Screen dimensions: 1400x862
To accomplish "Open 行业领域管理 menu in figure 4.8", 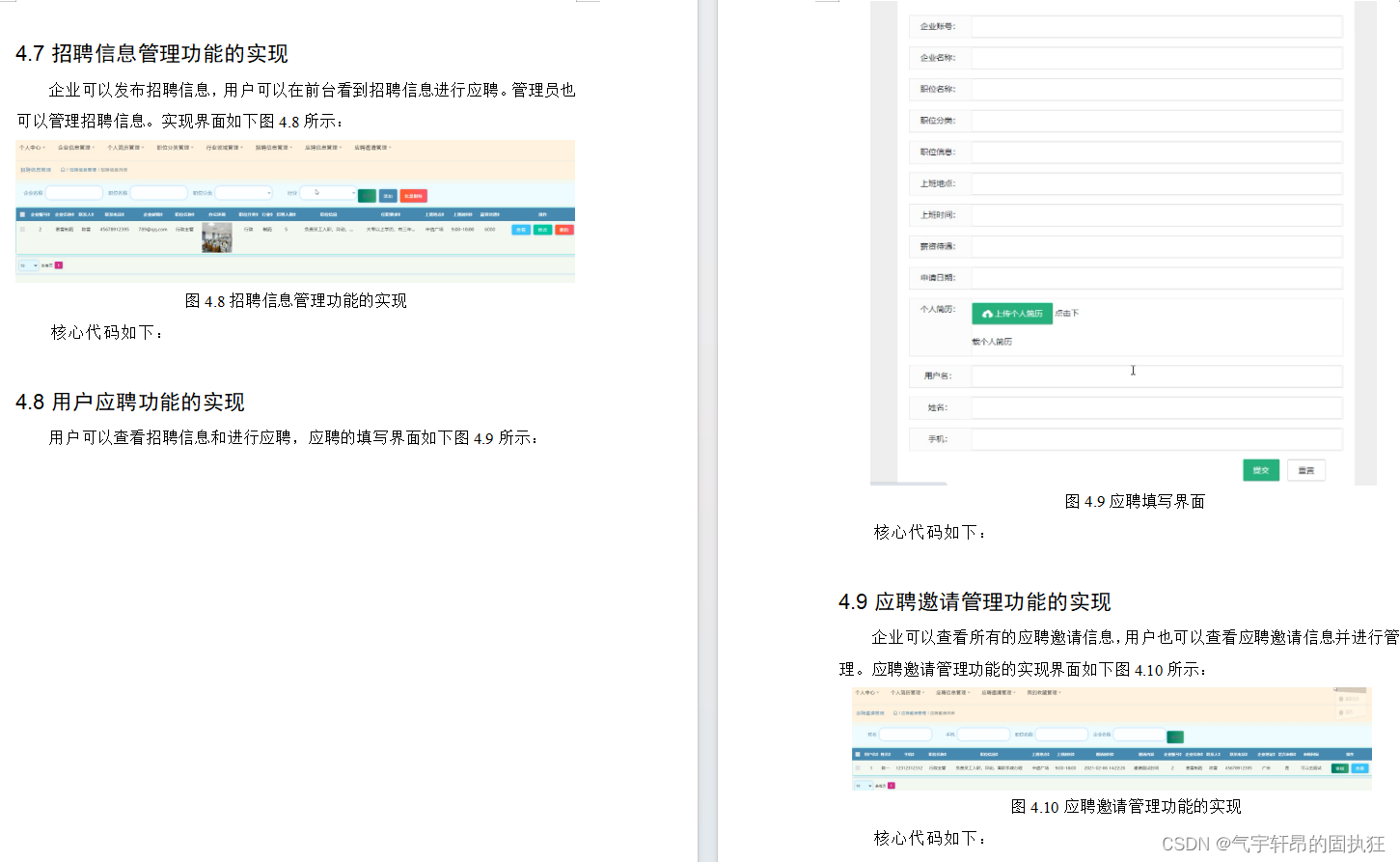I will tap(224, 148).
